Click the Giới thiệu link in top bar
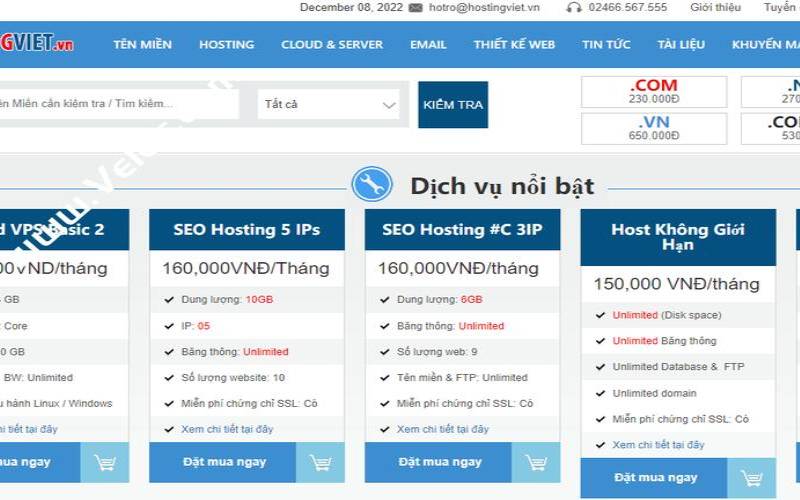Viewport: 800px width, 500px height. point(715,8)
